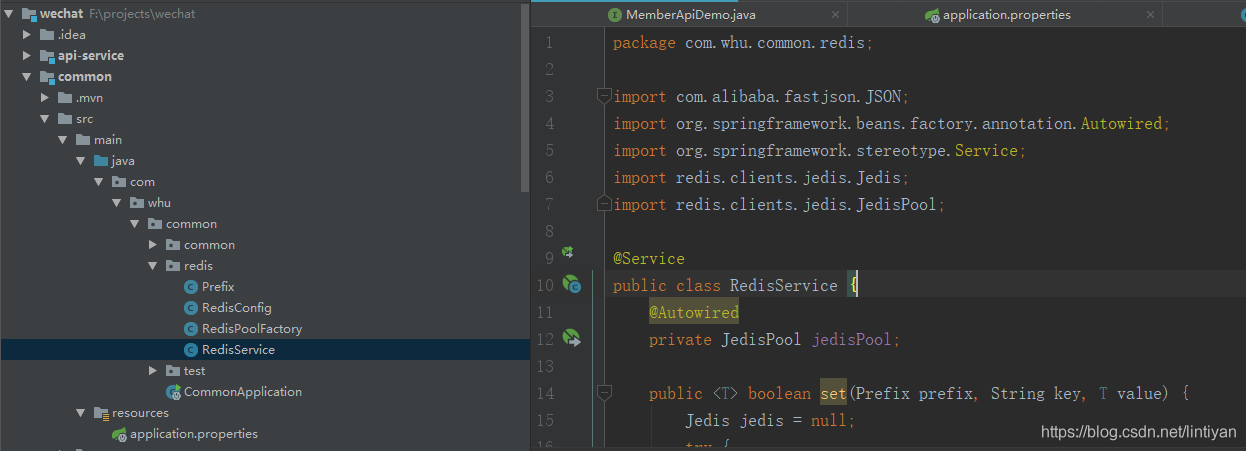Click the project tree vertical scrollbar

coord(526,97)
